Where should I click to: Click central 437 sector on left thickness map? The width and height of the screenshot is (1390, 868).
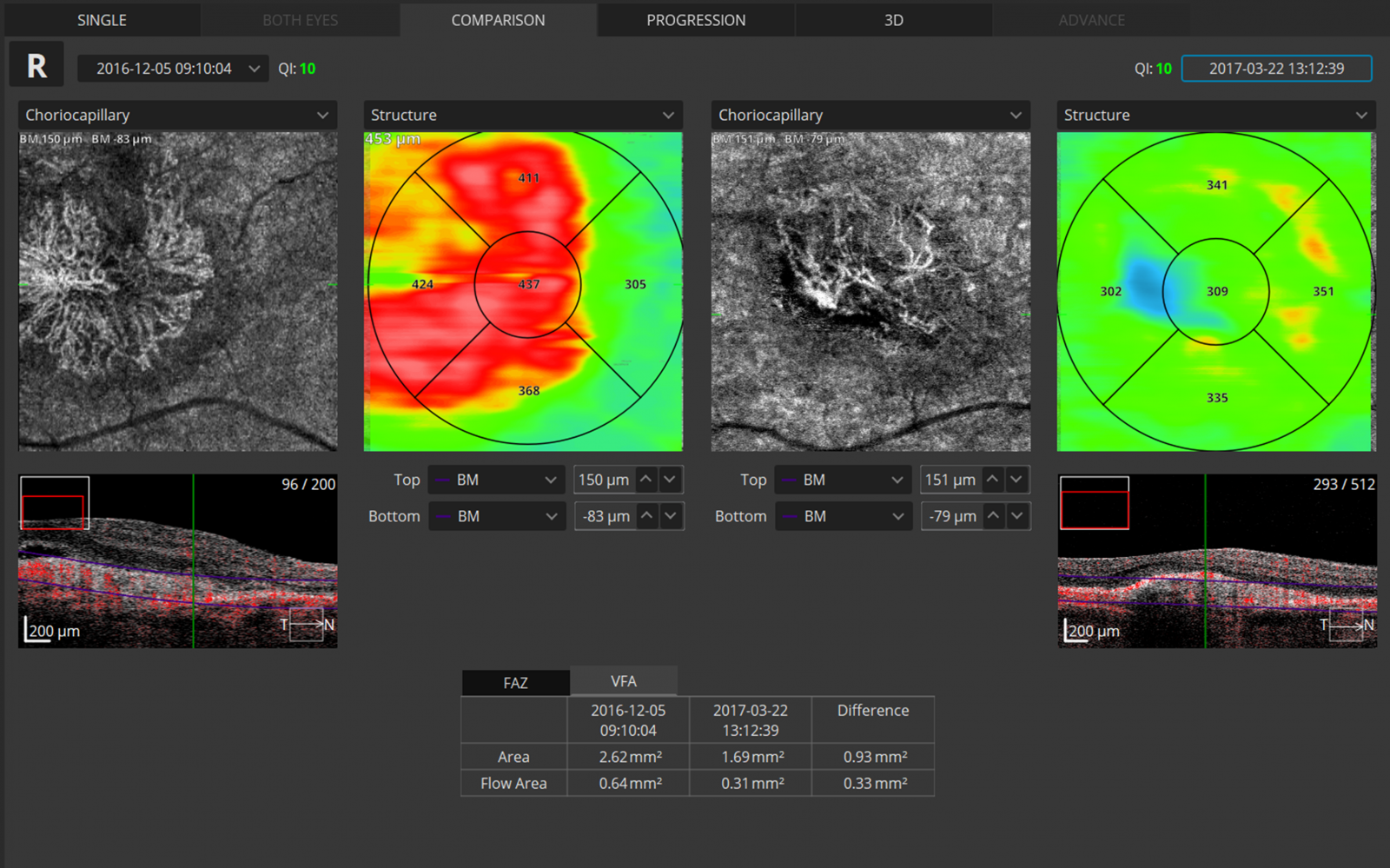click(x=527, y=284)
